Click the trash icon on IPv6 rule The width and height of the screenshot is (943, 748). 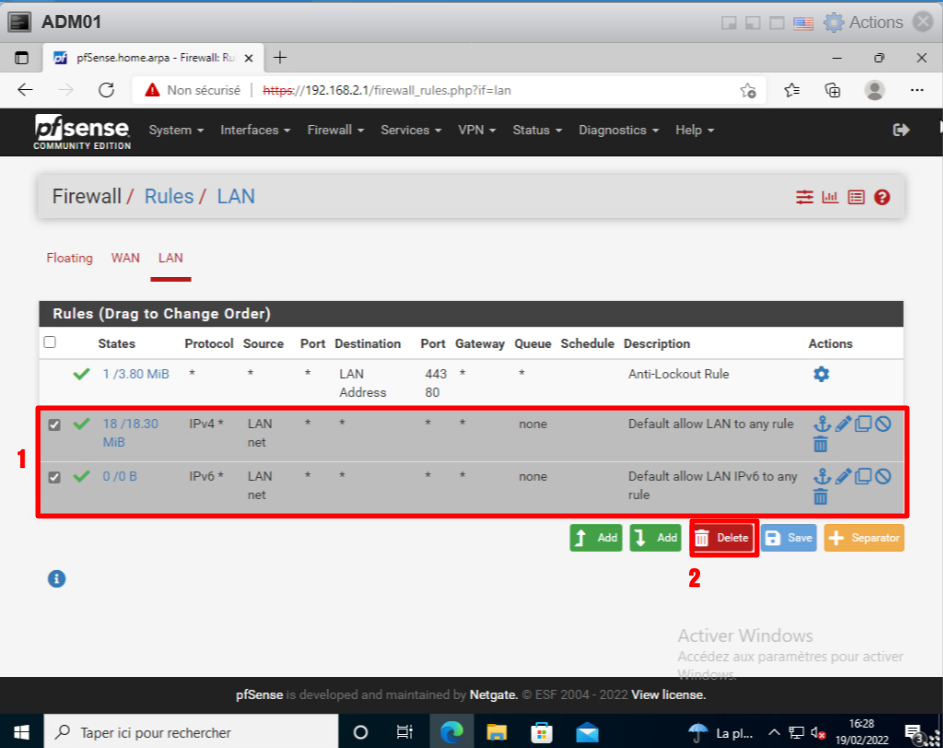[821, 497]
